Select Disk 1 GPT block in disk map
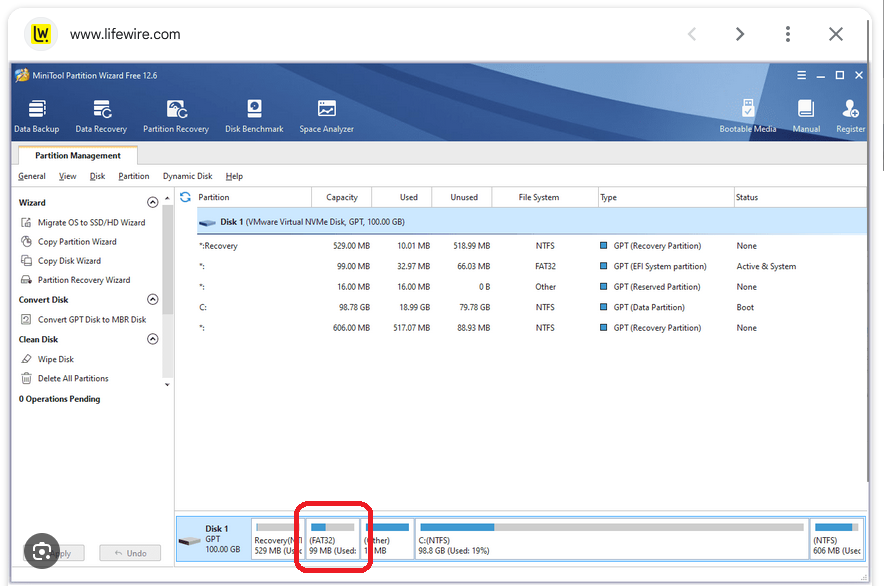This screenshot has height=586, width=884. point(214,539)
